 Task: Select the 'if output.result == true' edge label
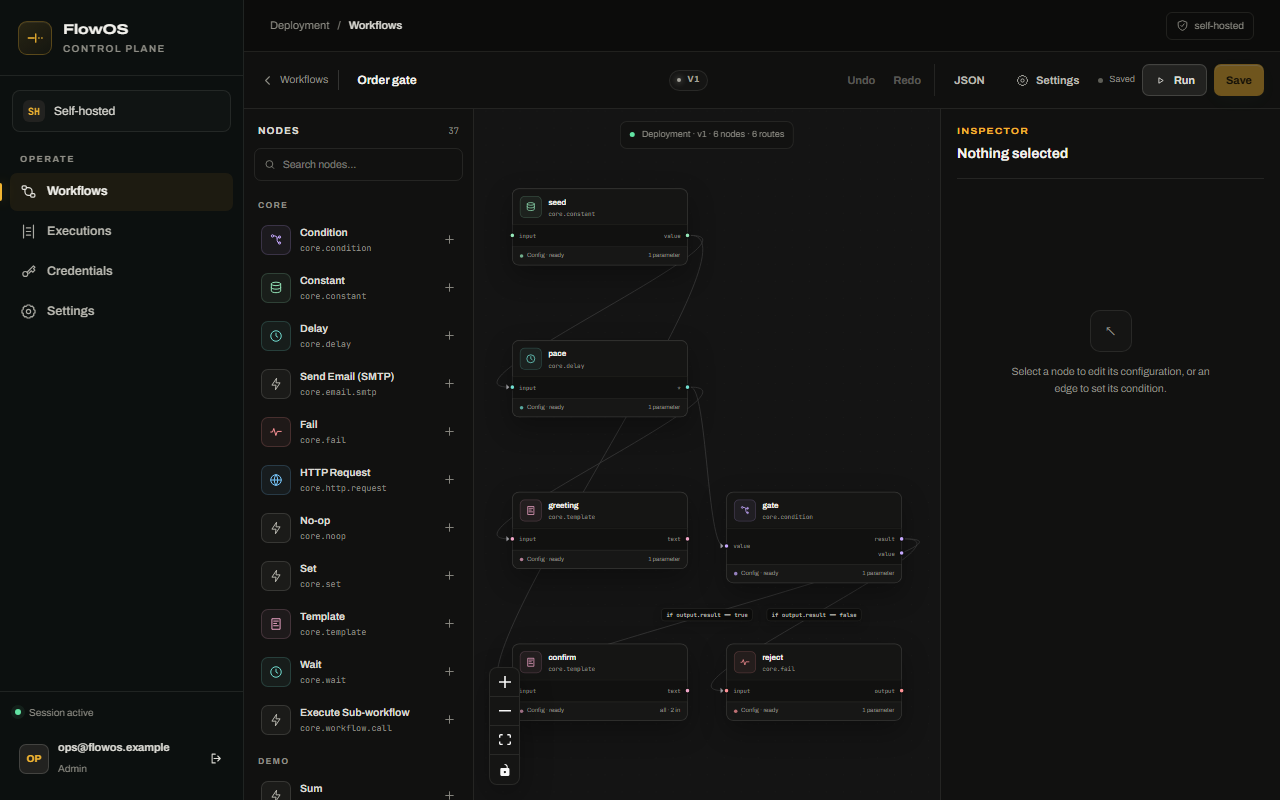point(707,615)
